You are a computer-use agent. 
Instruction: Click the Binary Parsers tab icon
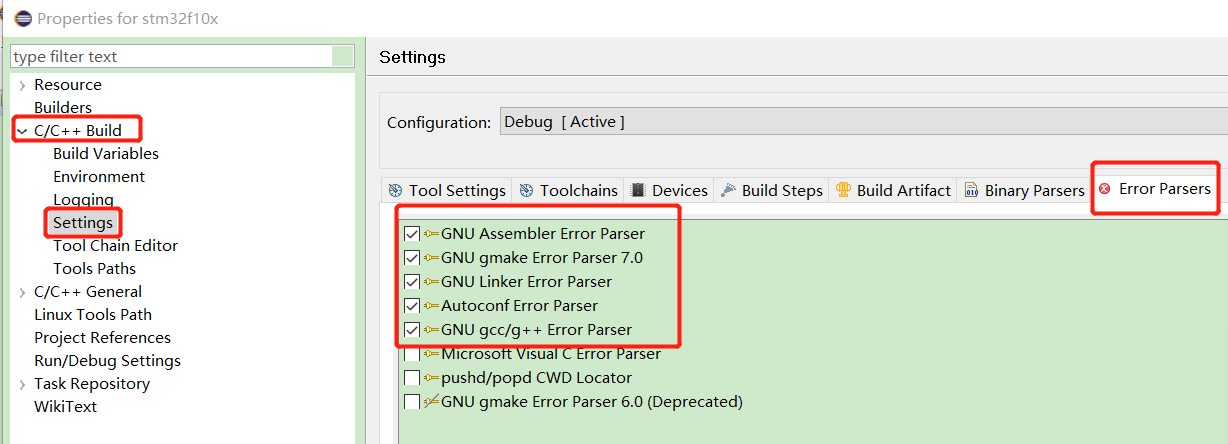pos(971,190)
